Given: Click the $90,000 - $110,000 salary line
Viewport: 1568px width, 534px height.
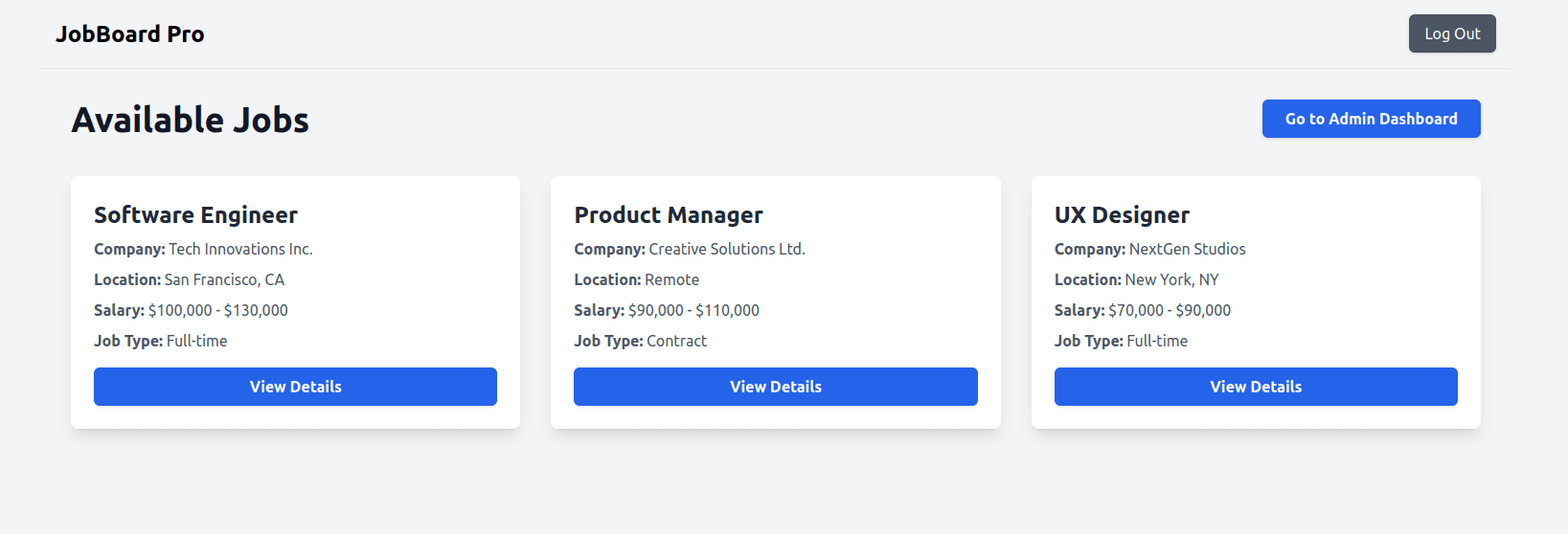Looking at the screenshot, I should pyautogui.click(x=667, y=310).
